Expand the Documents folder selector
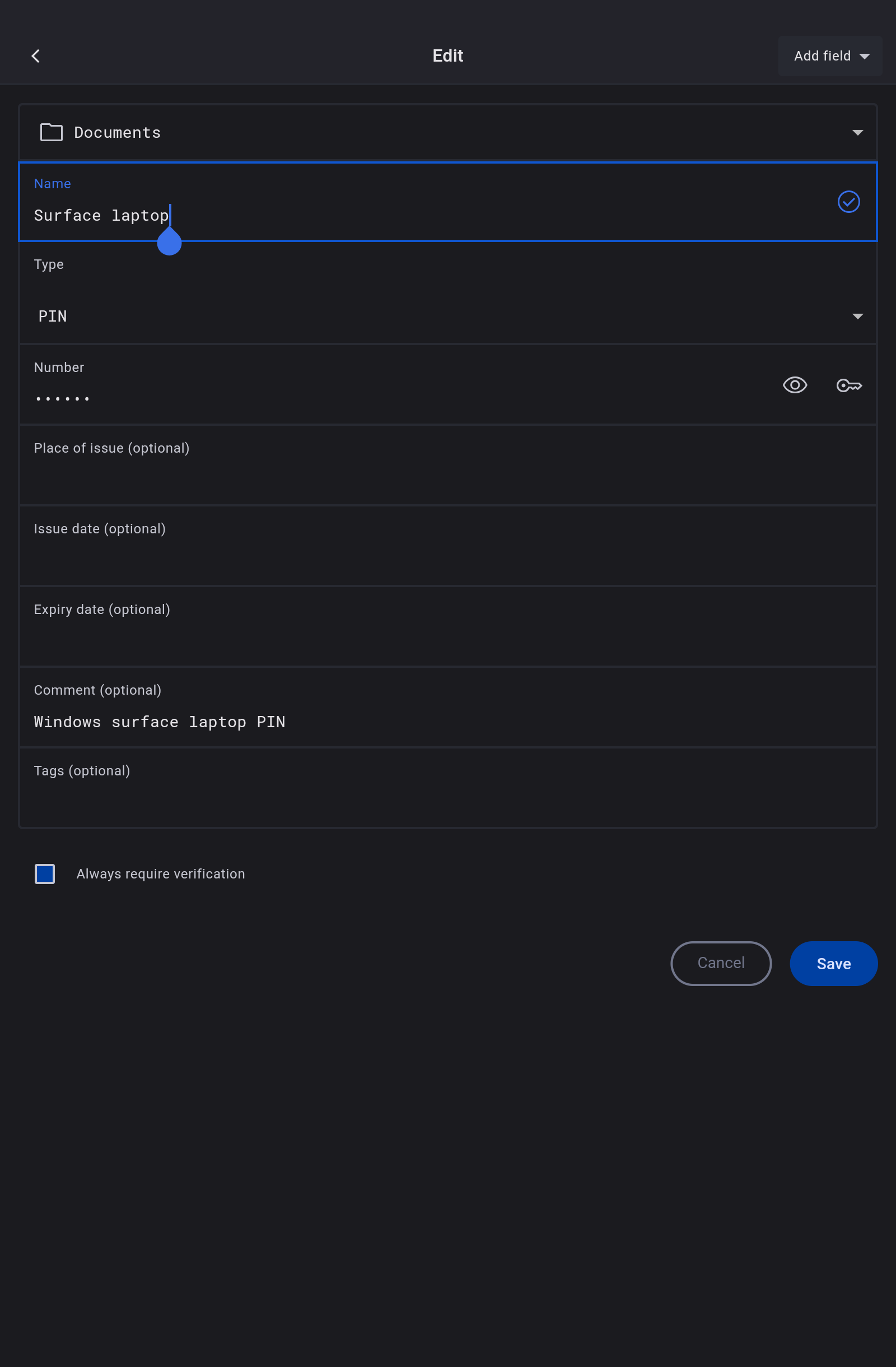The width and height of the screenshot is (896, 1367). pos(857,133)
